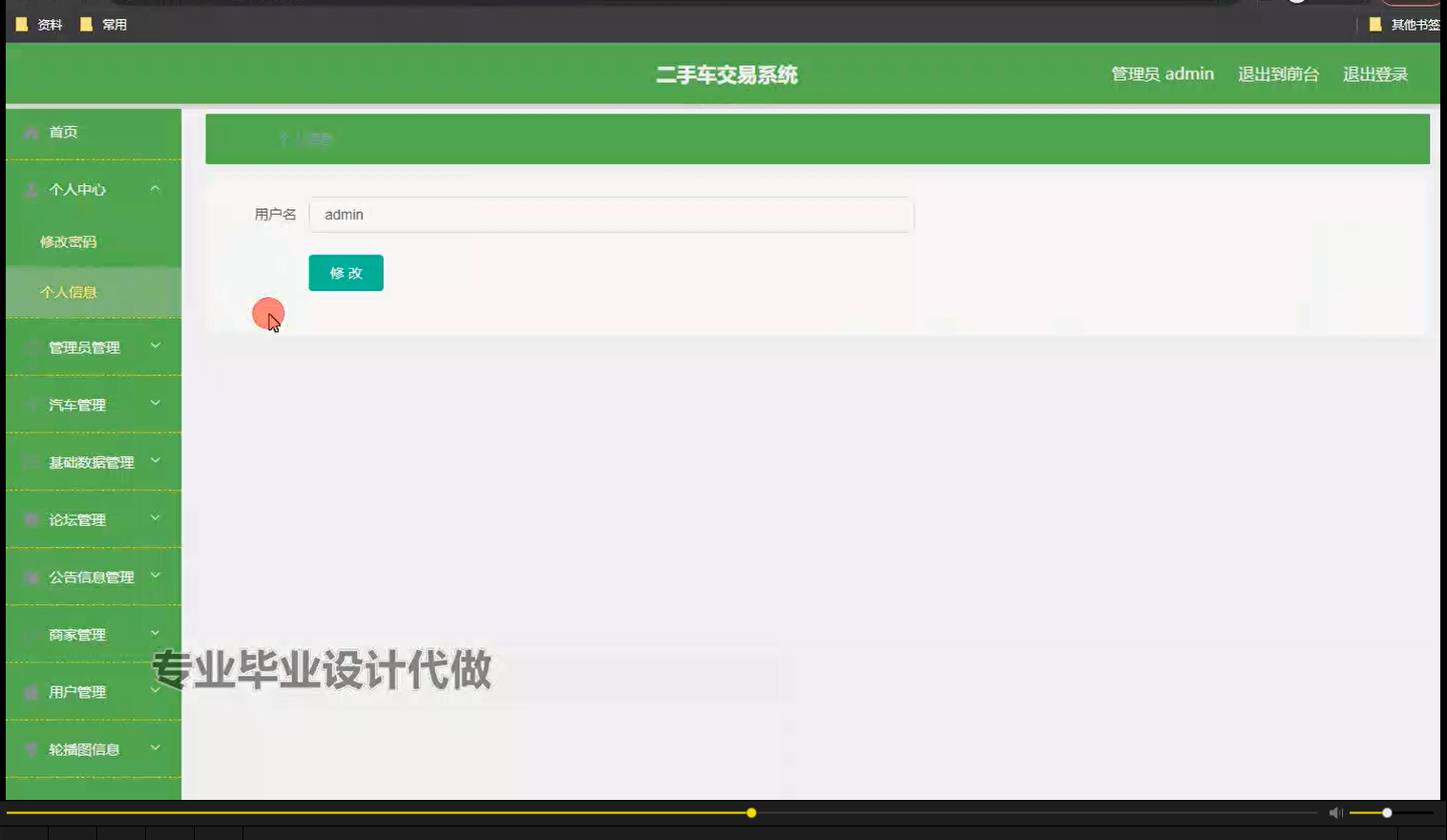1447x840 pixels.
Task: Click the 退出到前台 link
Action: pyautogui.click(x=1278, y=73)
